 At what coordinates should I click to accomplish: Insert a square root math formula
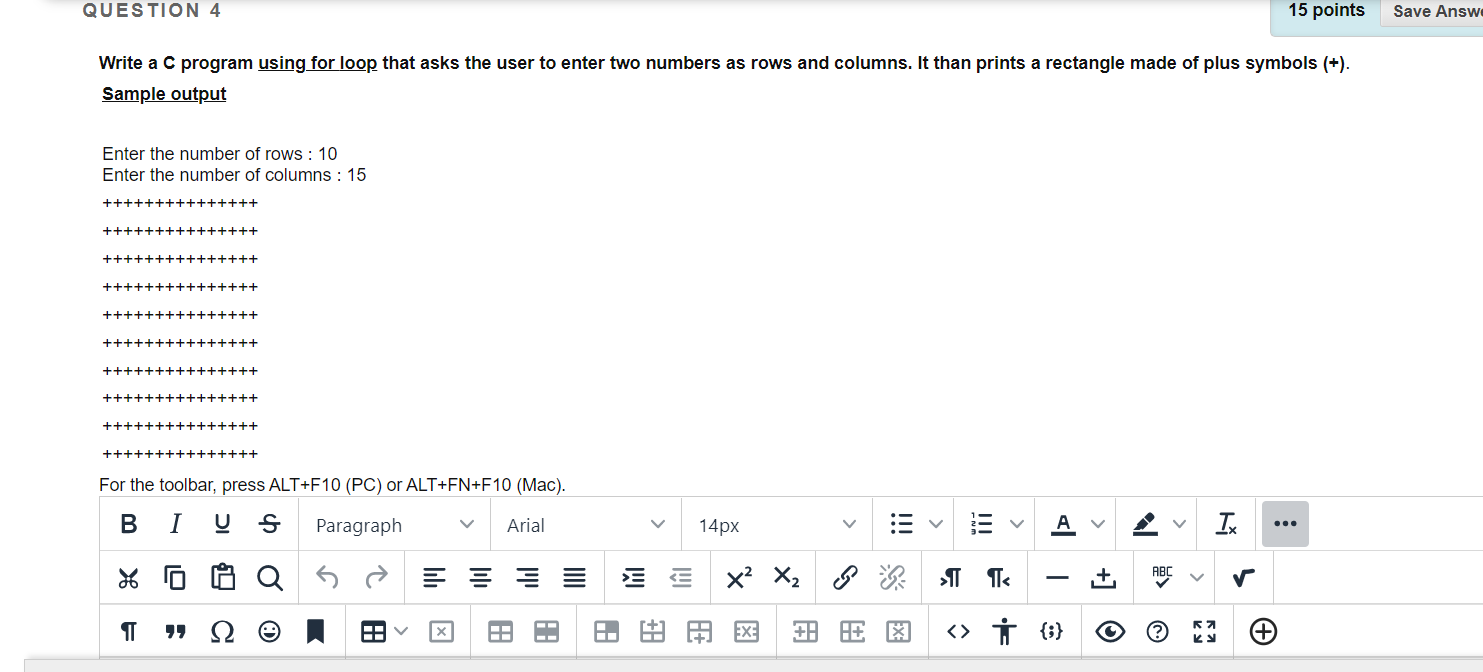(x=1243, y=578)
